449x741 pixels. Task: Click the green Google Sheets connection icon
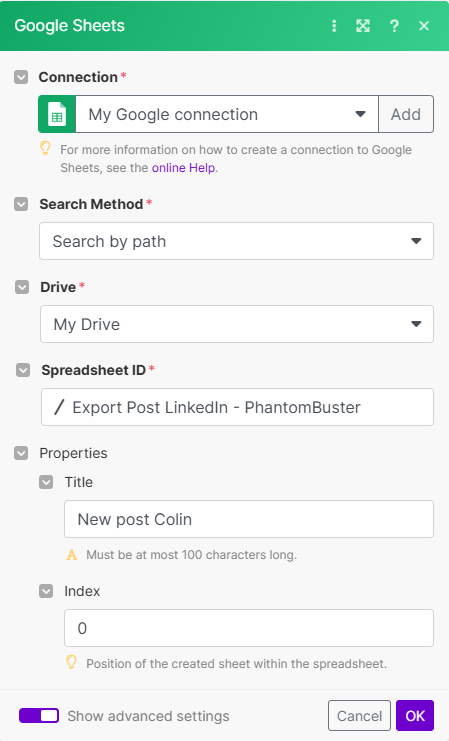tap(57, 114)
